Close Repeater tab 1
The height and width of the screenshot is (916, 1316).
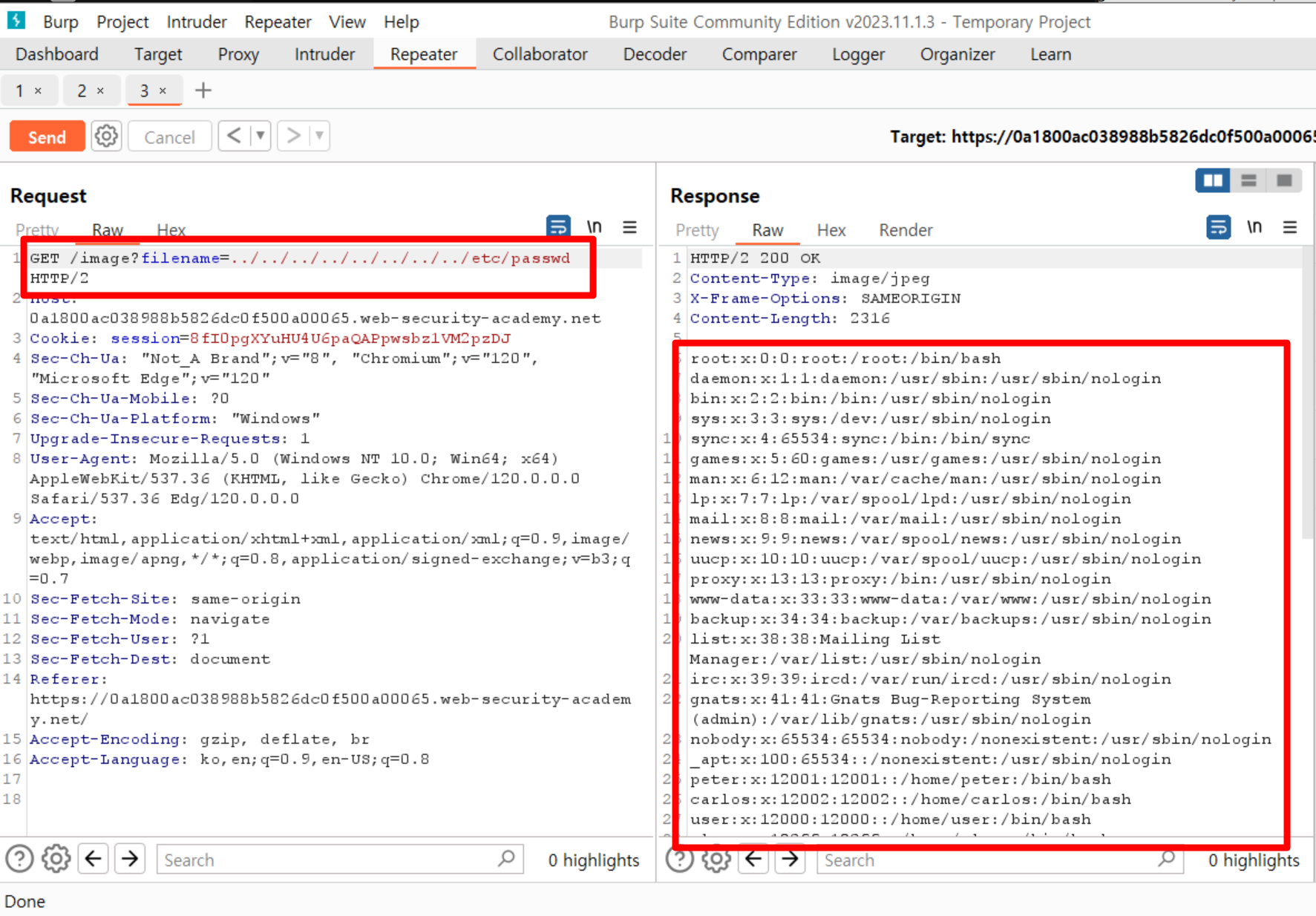[38, 91]
